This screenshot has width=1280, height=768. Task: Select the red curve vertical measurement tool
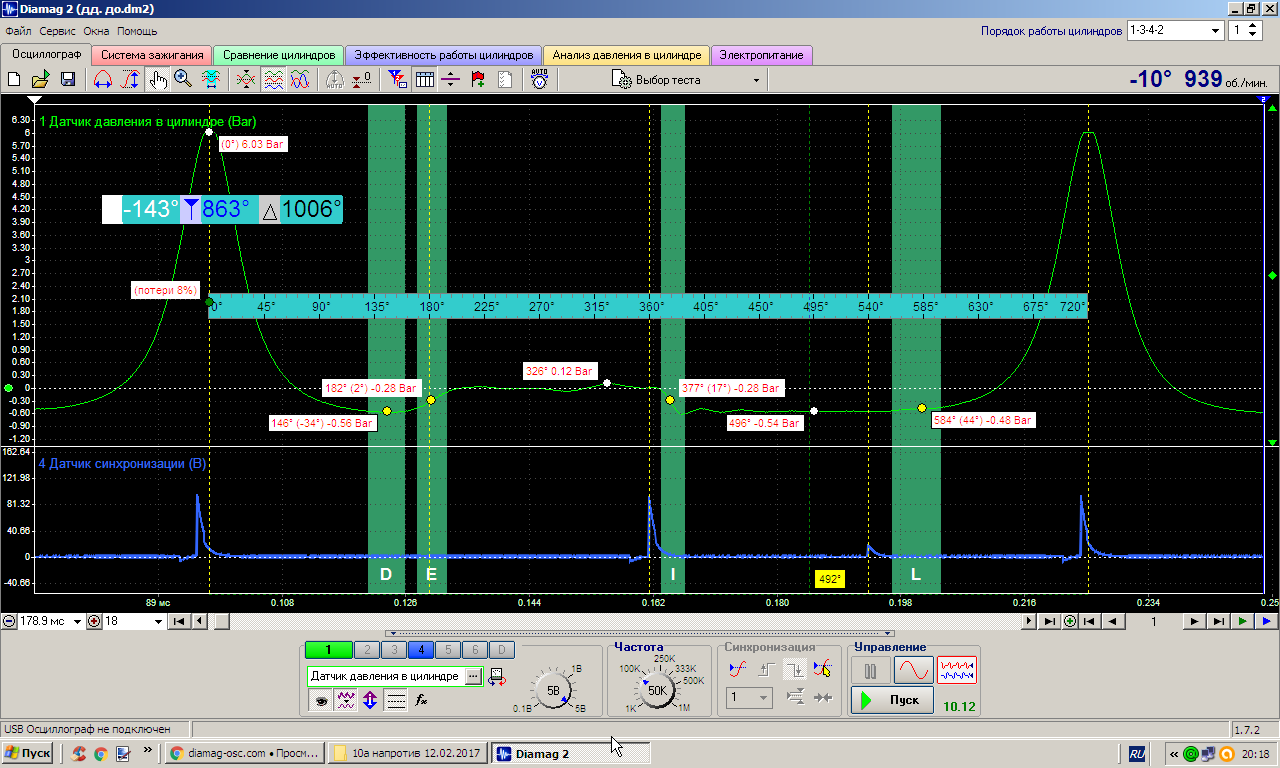[x=130, y=80]
